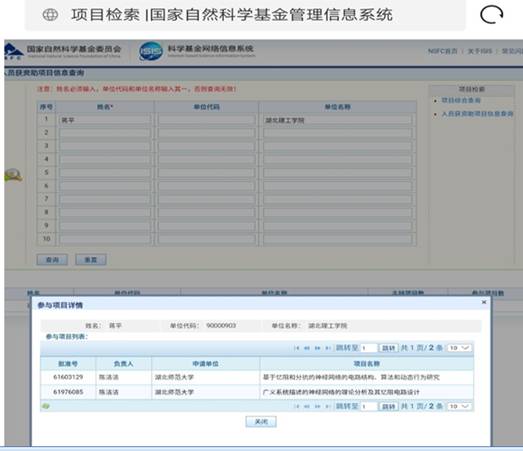Click the 批准号 column header in the dialog
Image resolution: width=523 pixels, height=451 pixels.
(x=68, y=364)
